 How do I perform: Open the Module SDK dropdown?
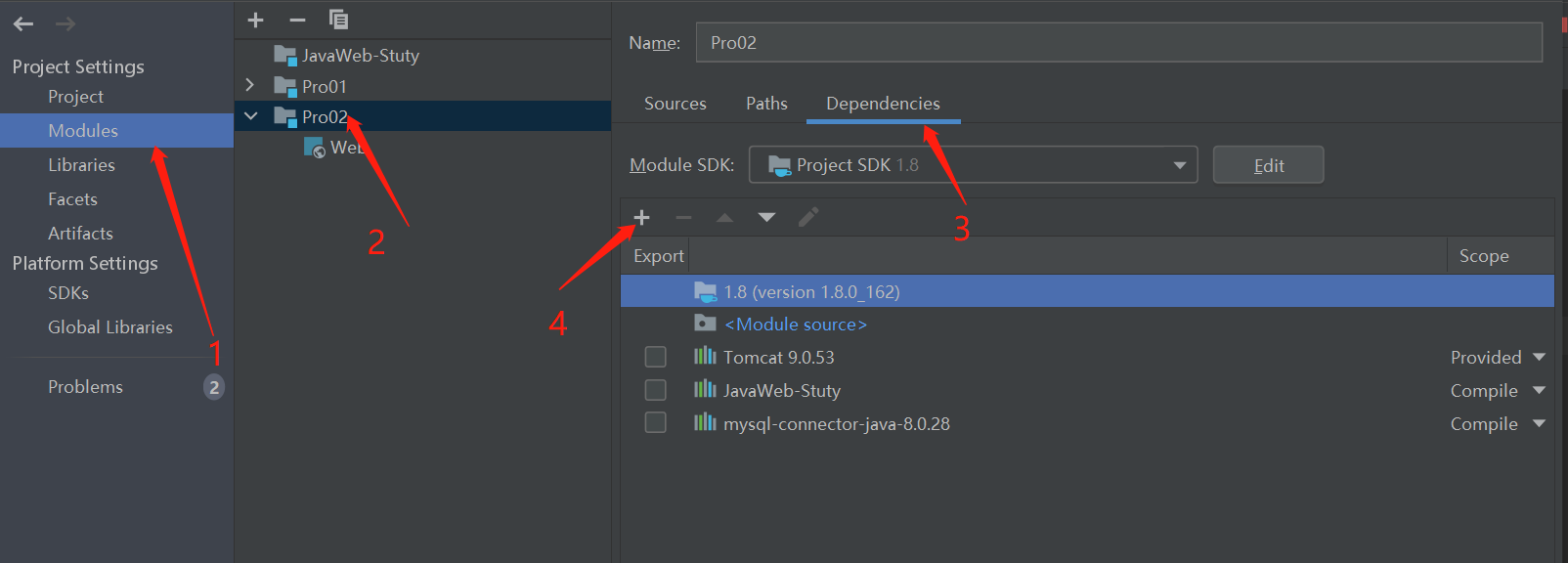973,165
